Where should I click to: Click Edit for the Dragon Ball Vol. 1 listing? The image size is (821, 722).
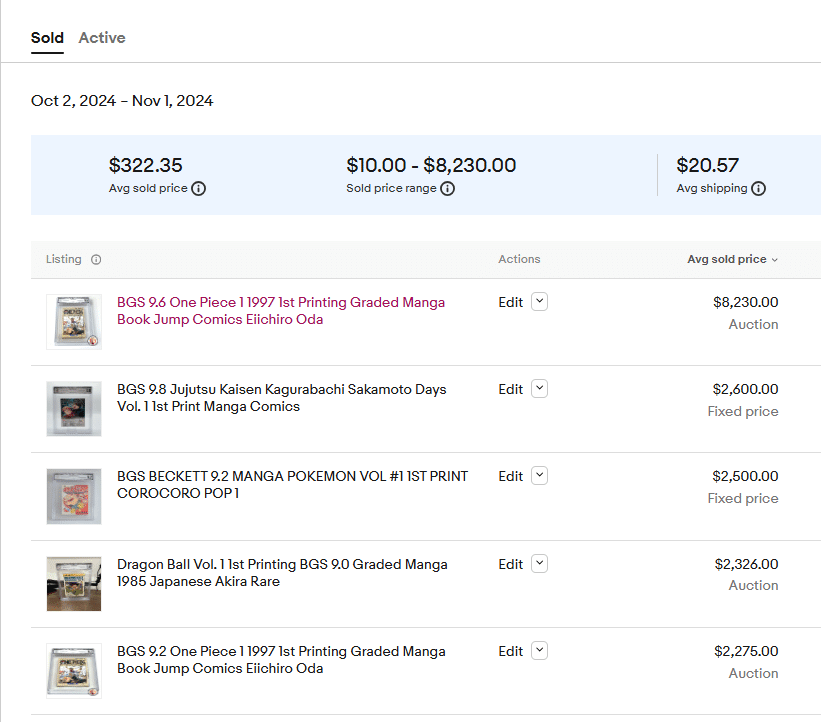pyautogui.click(x=510, y=564)
